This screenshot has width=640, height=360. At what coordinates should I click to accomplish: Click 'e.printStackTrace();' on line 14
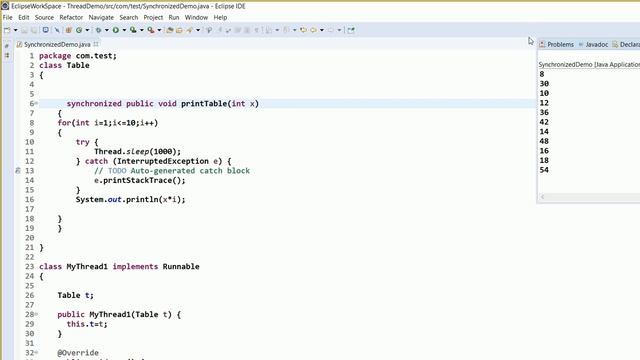pyautogui.click(x=140, y=180)
